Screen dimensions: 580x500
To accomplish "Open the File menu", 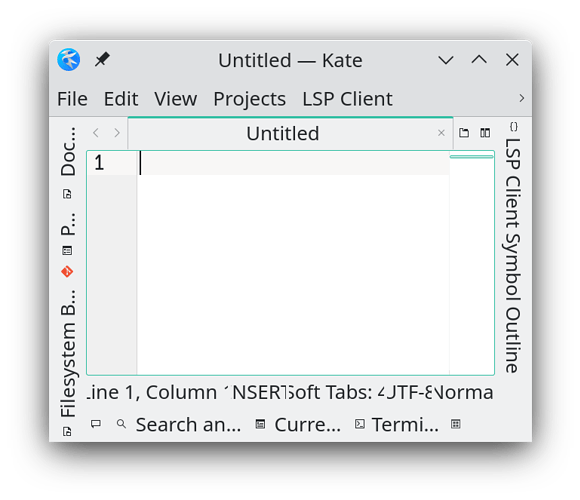I will point(72,99).
